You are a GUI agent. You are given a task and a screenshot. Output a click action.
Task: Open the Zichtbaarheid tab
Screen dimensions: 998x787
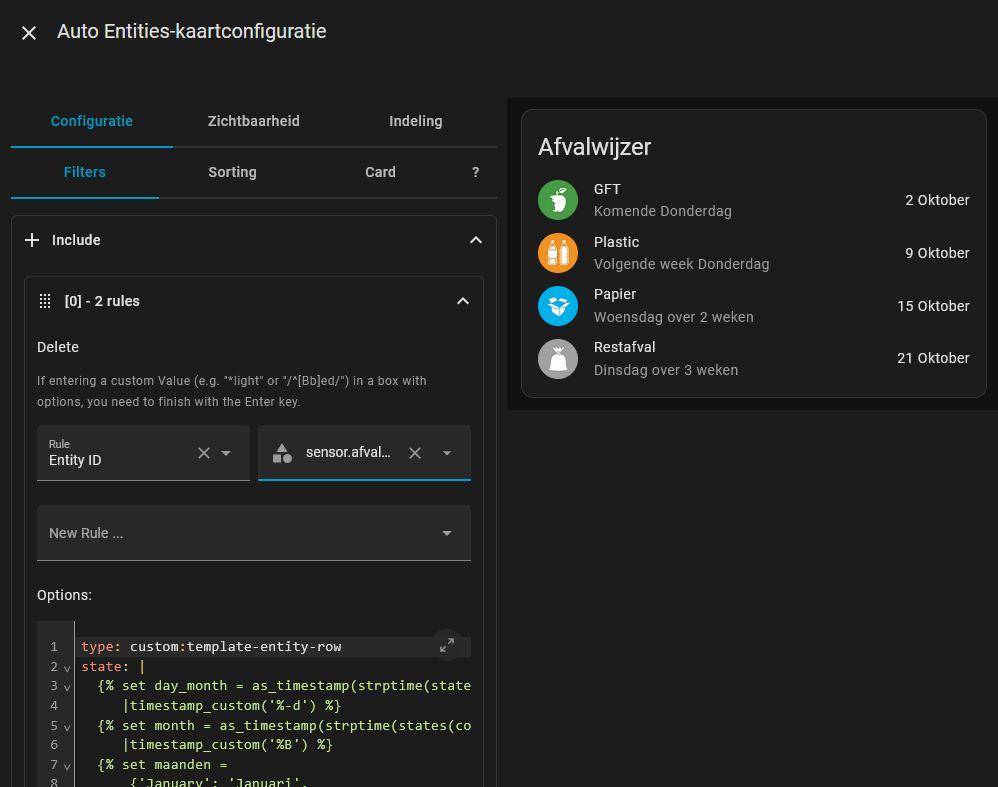pyautogui.click(x=253, y=121)
